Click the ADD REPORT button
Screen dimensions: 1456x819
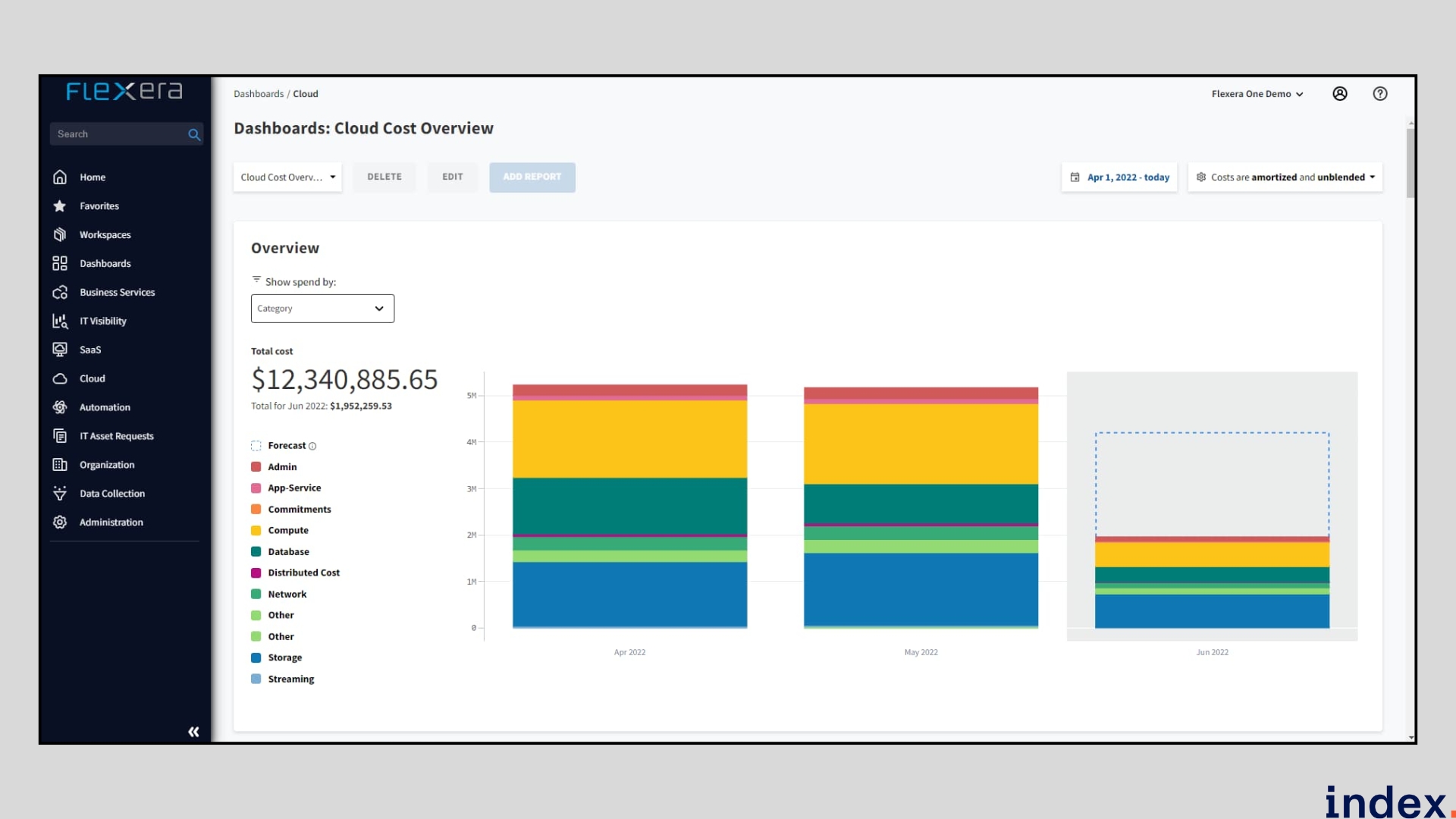pyautogui.click(x=532, y=177)
